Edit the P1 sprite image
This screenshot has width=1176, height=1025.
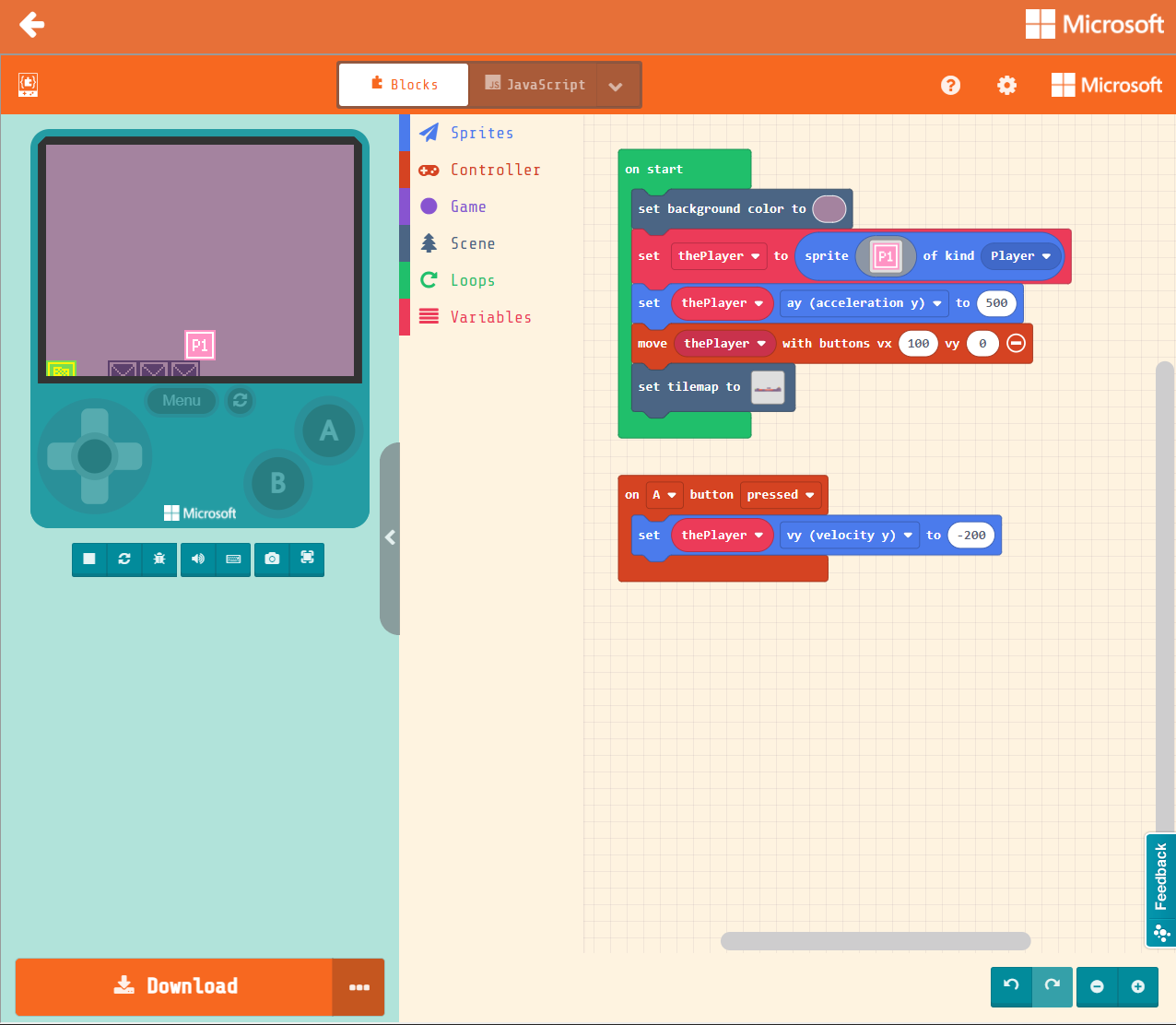pyautogui.click(x=884, y=255)
